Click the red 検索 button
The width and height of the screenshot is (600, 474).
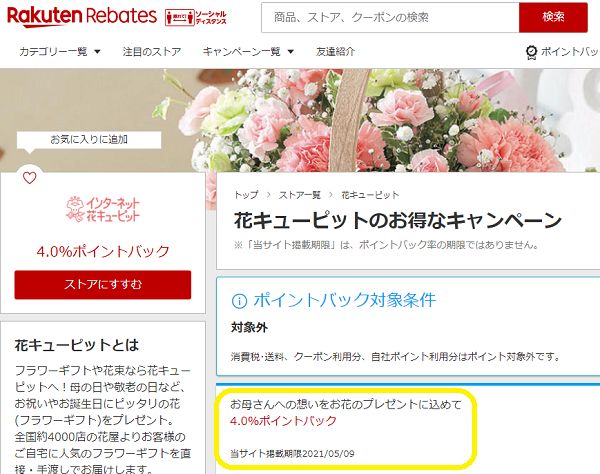(x=553, y=17)
